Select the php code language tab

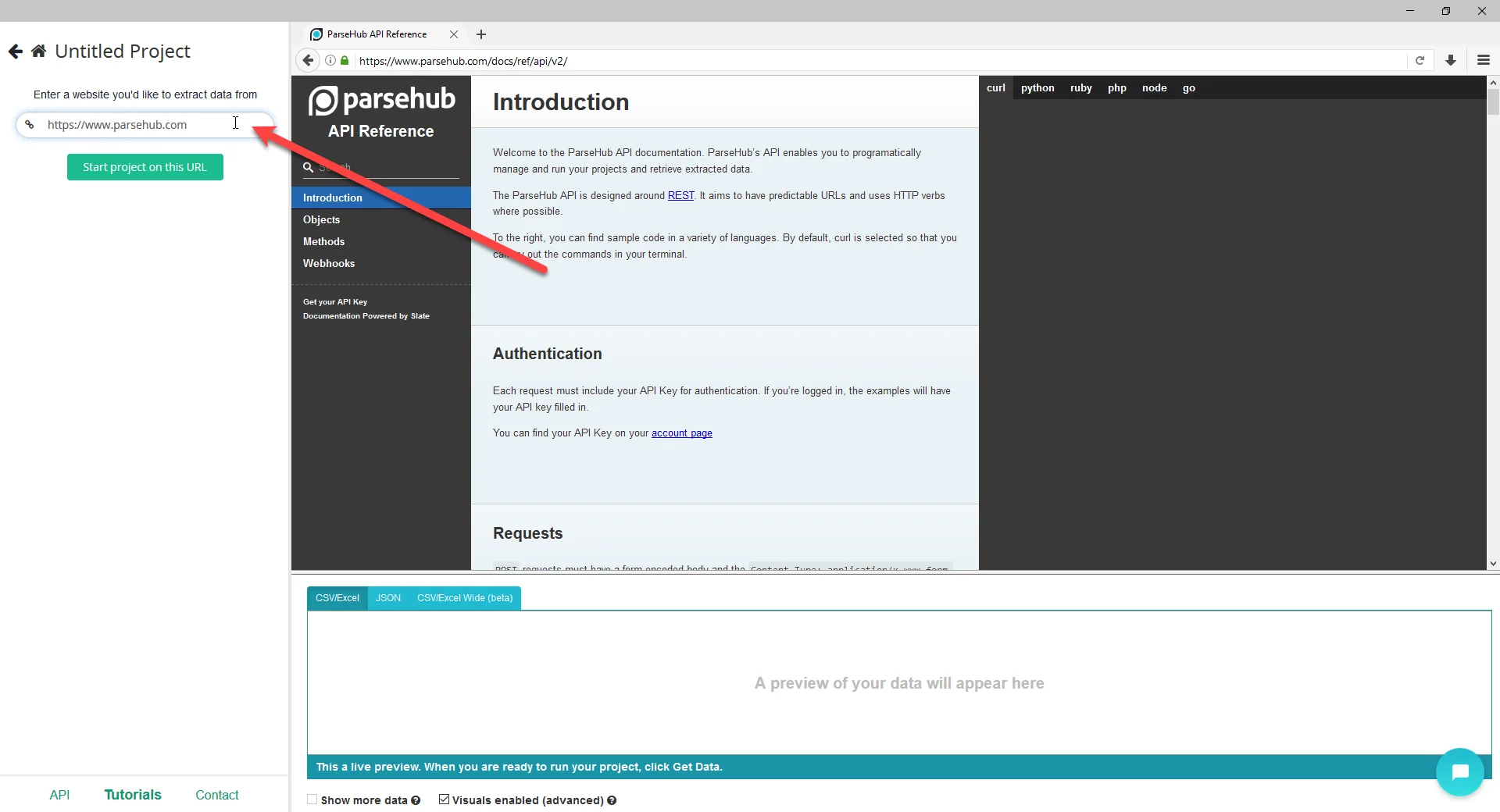(x=1117, y=88)
